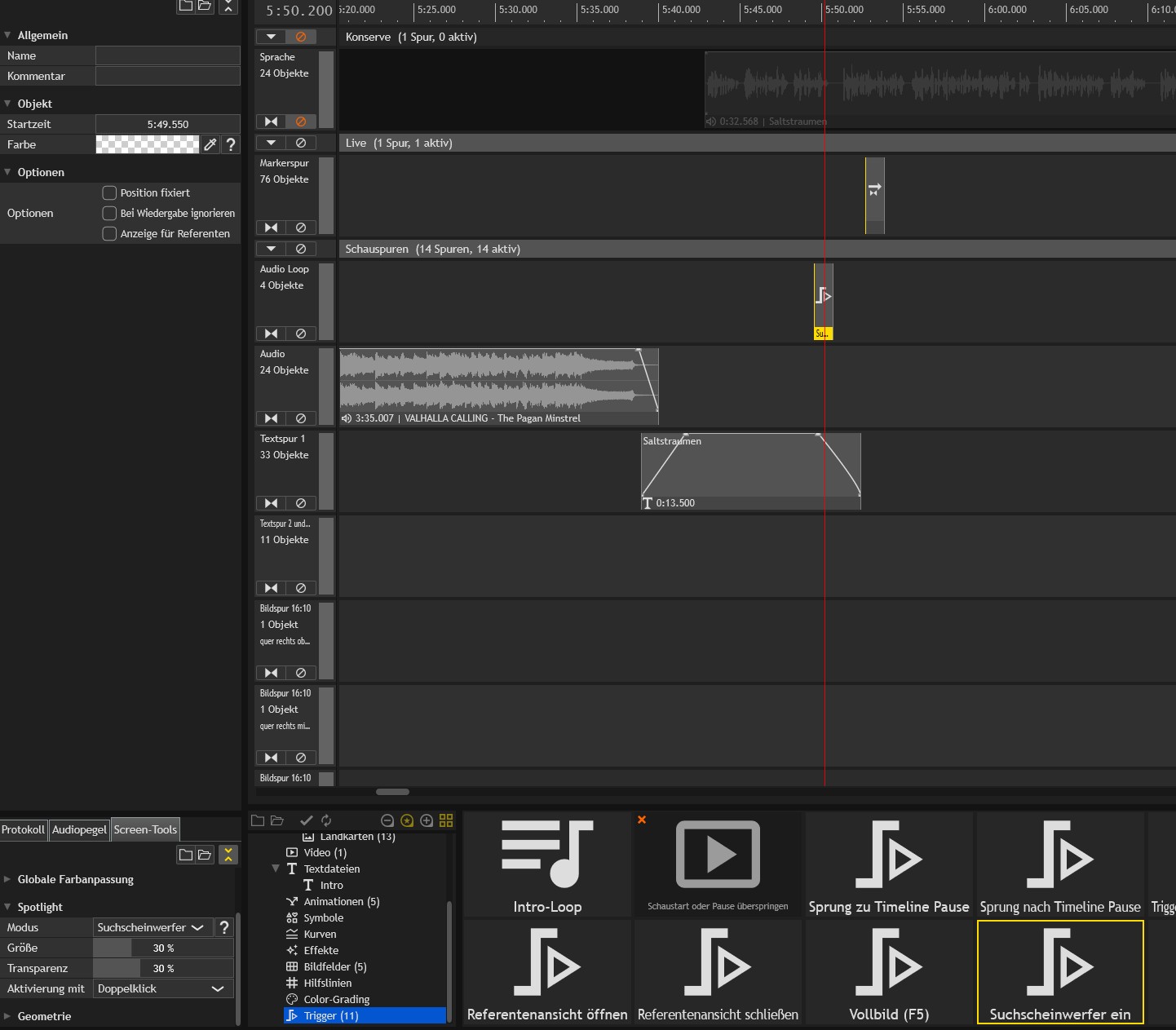Tick Anzeige für Referenten checkbox

[109, 234]
